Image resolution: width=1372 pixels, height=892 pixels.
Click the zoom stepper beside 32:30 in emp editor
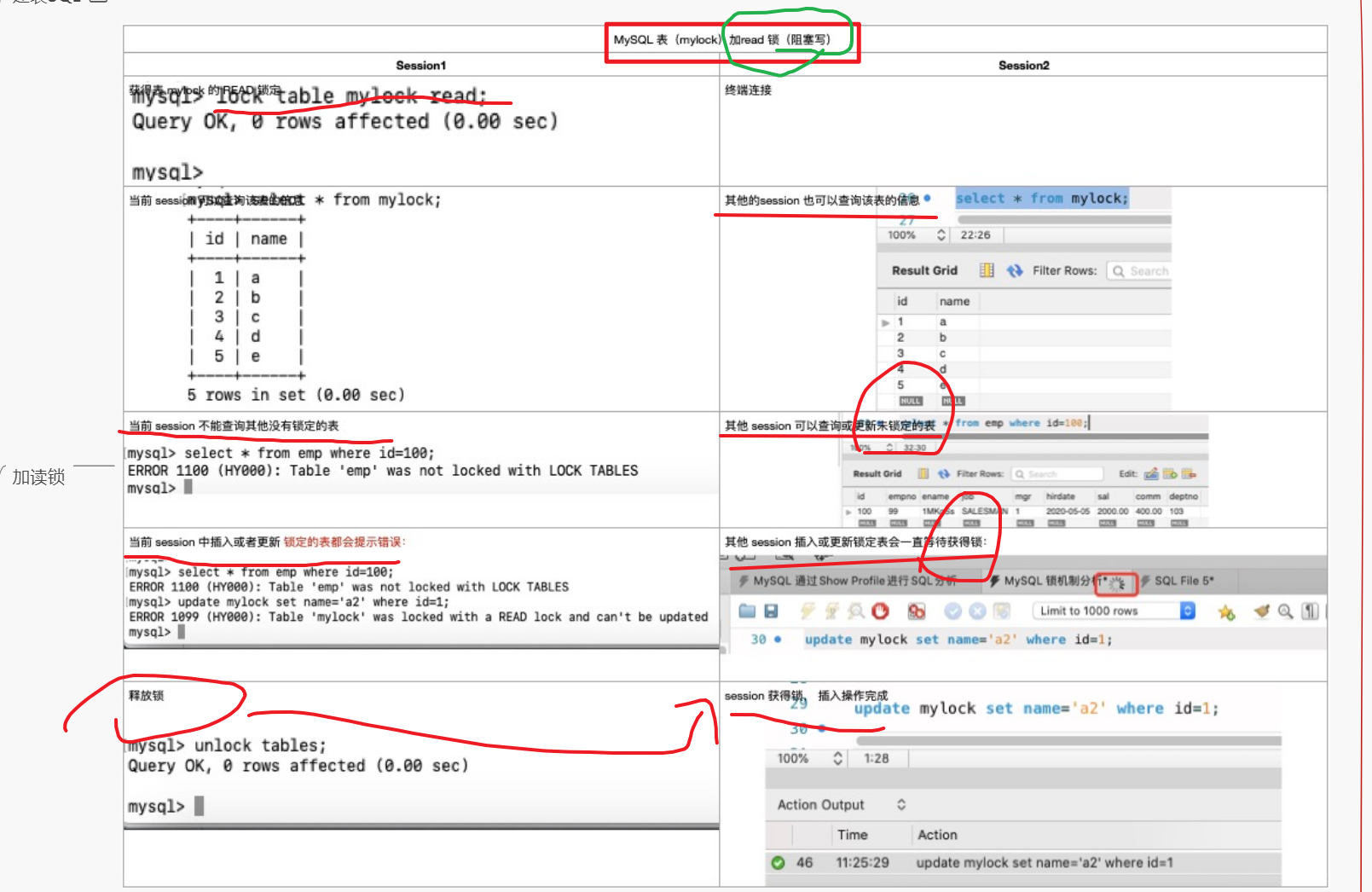tap(889, 448)
